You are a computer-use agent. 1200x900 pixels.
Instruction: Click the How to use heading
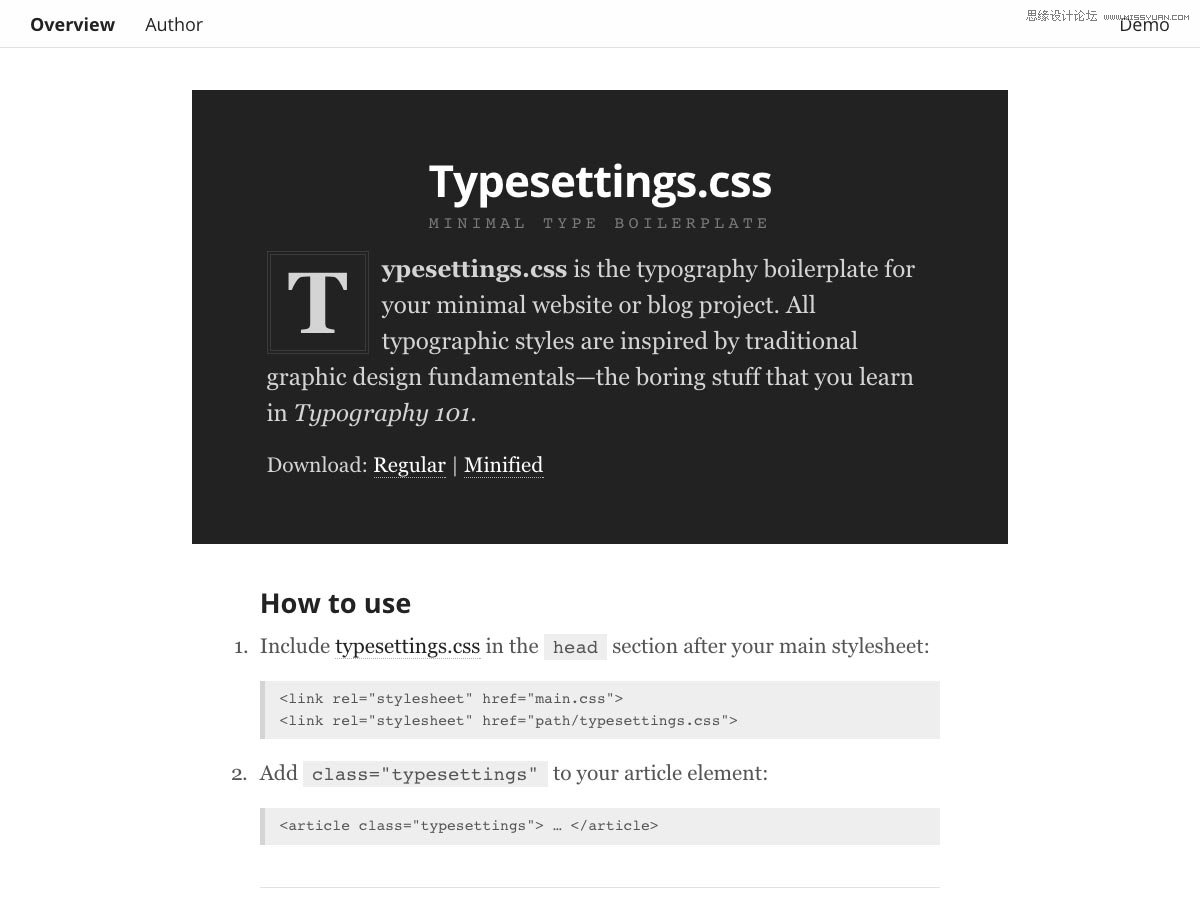click(x=335, y=603)
